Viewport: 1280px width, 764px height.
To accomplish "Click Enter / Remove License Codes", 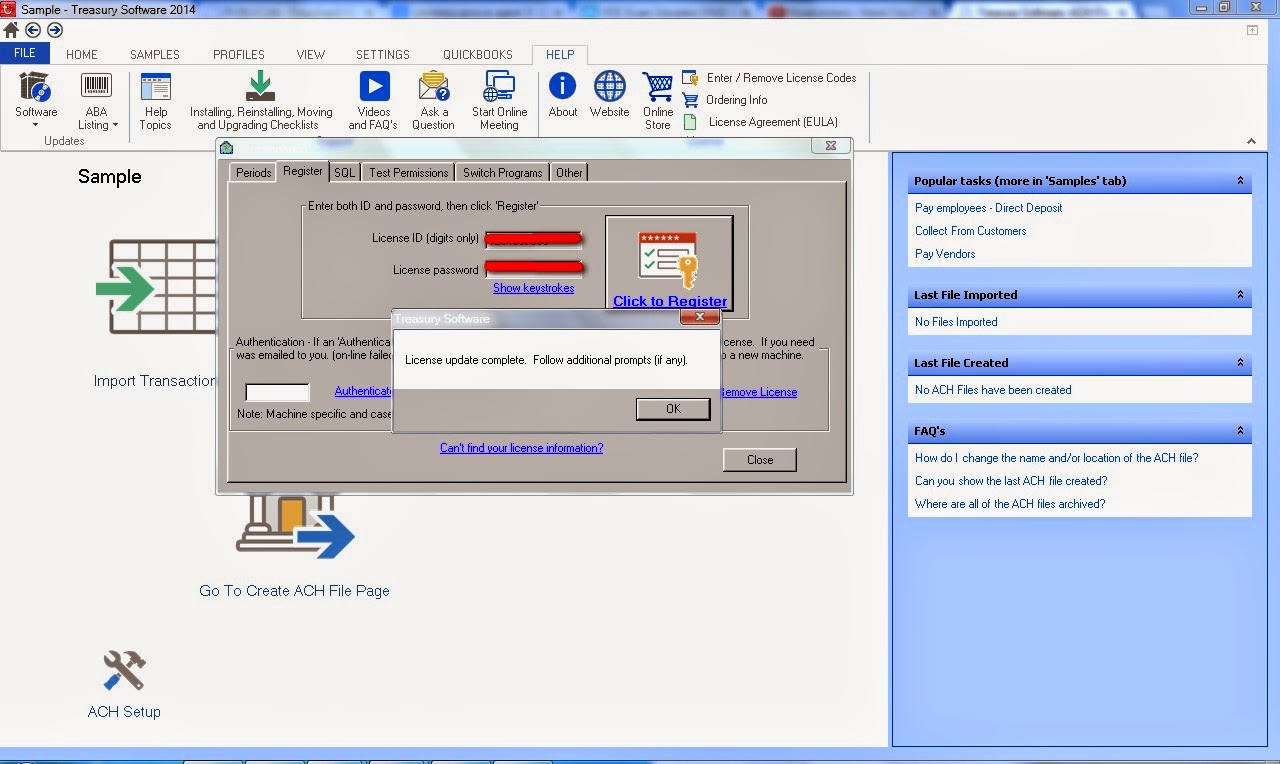I will [x=769, y=78].
